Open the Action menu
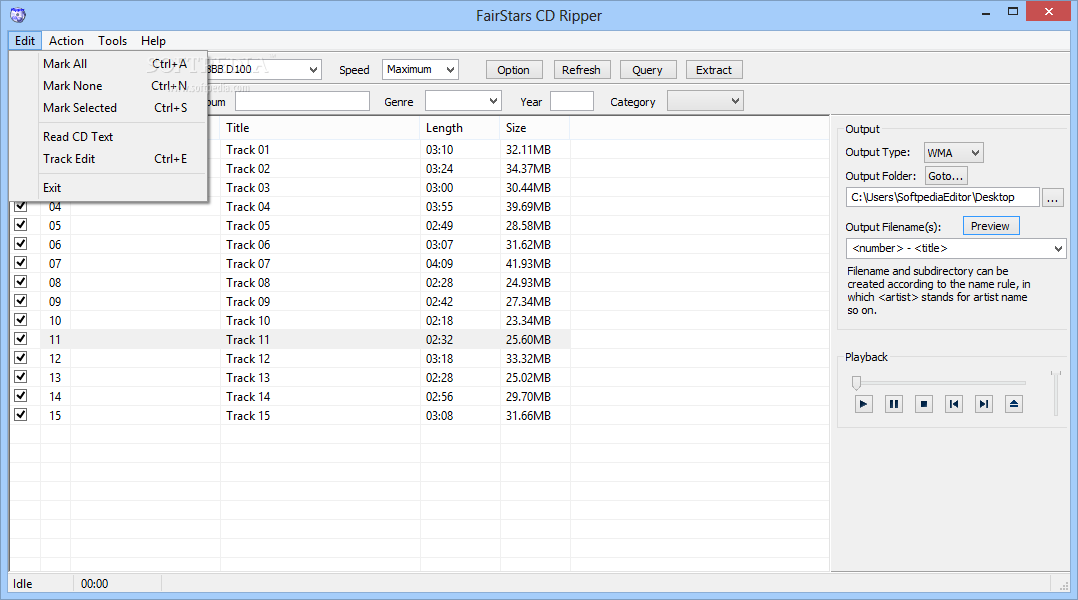Viewport: 1078px width, 600px height. point(66,41)
